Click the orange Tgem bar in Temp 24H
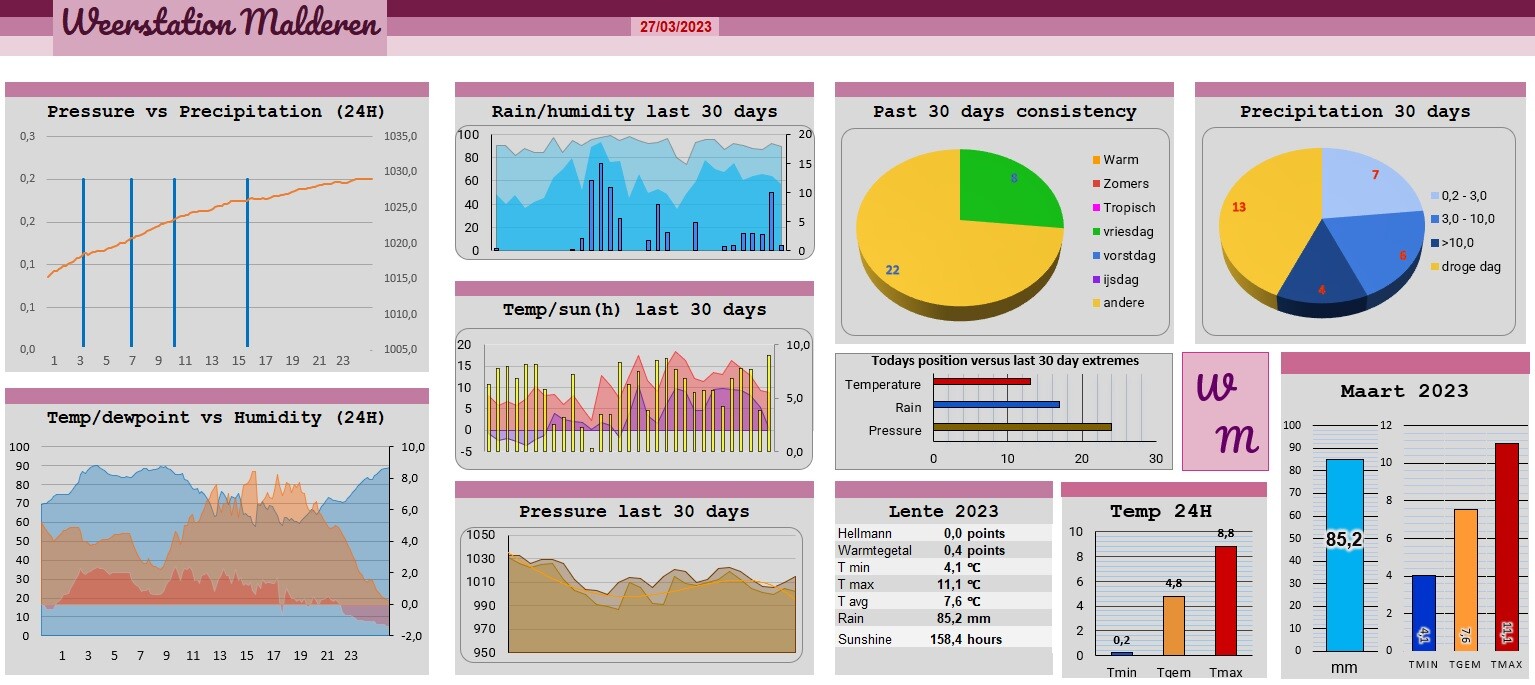 click(1173, 625)
